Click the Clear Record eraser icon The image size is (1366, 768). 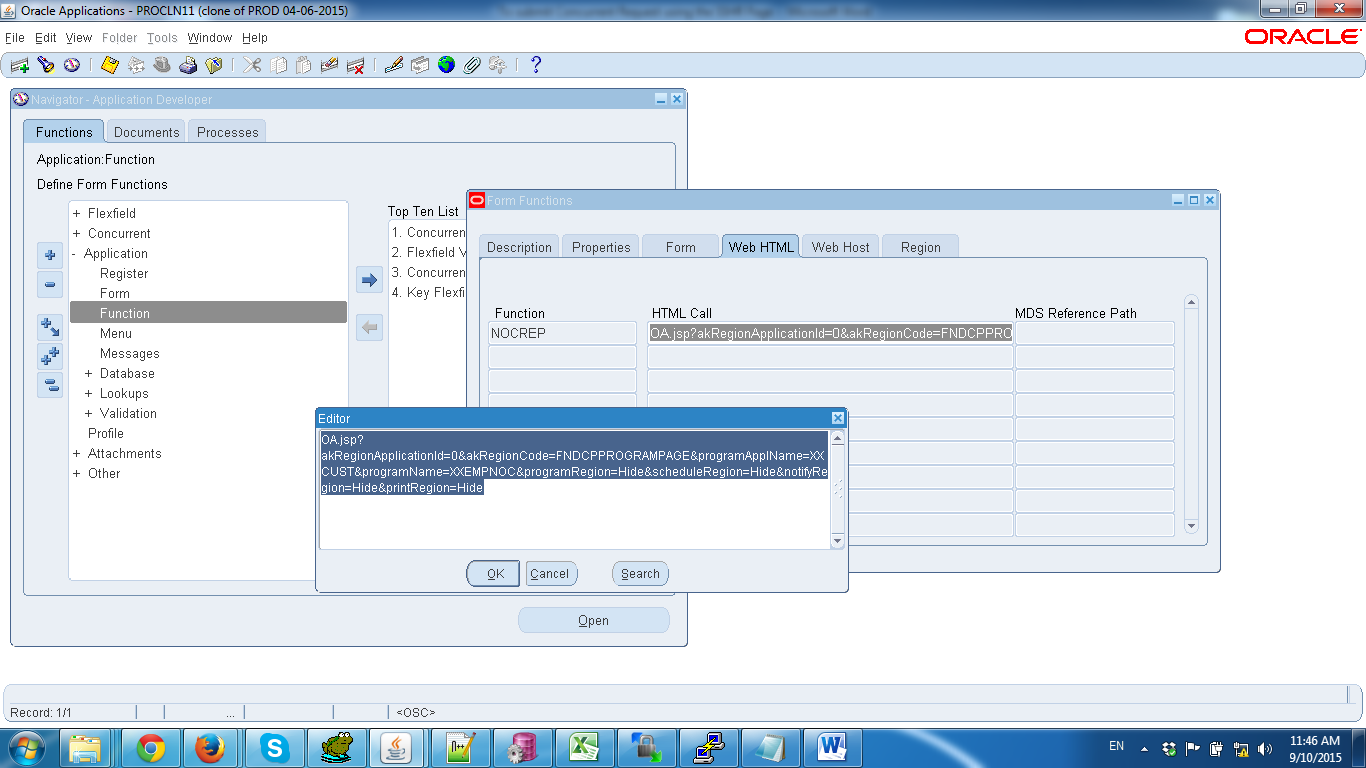[329, 65]
